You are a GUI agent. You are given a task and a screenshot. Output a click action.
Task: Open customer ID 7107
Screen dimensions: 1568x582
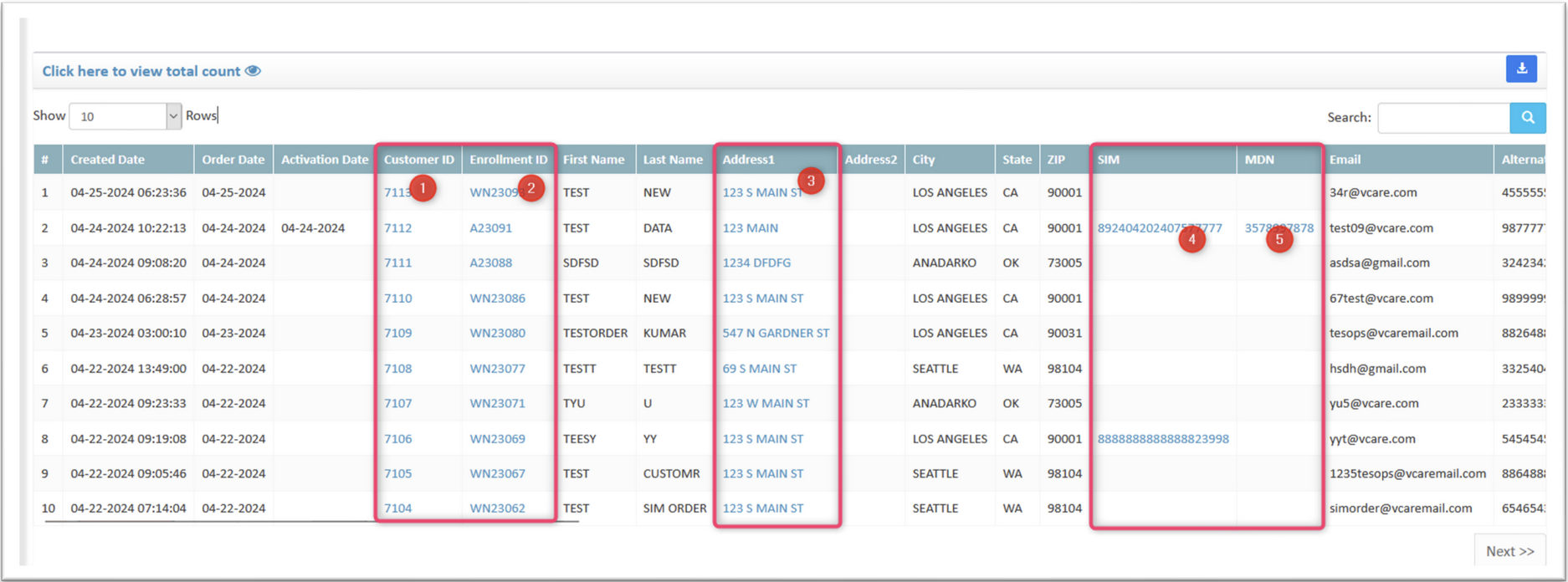(397, 403)
